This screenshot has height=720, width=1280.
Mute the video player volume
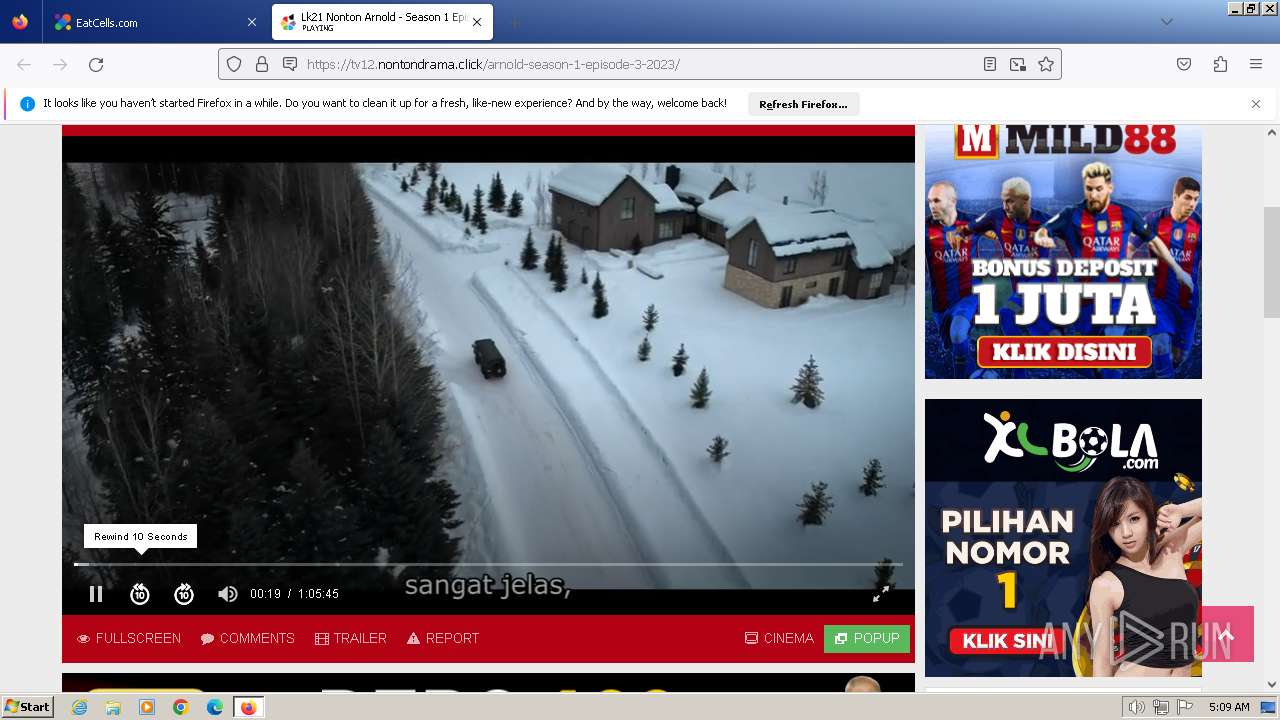tap(228, 594)
